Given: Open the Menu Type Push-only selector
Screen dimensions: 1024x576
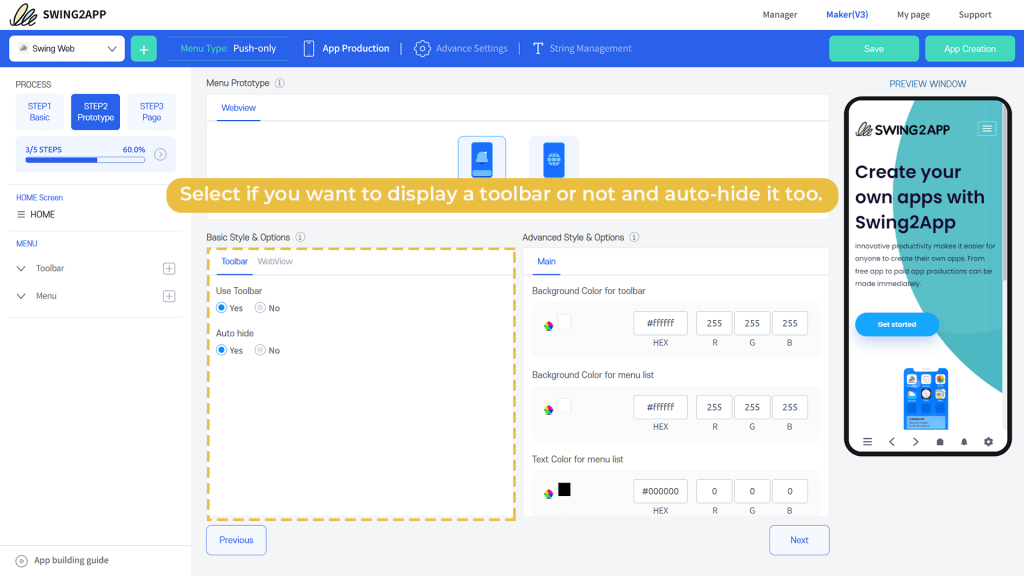Looking at the screenshot, I should pyautogui.click(x=228, y=48).
